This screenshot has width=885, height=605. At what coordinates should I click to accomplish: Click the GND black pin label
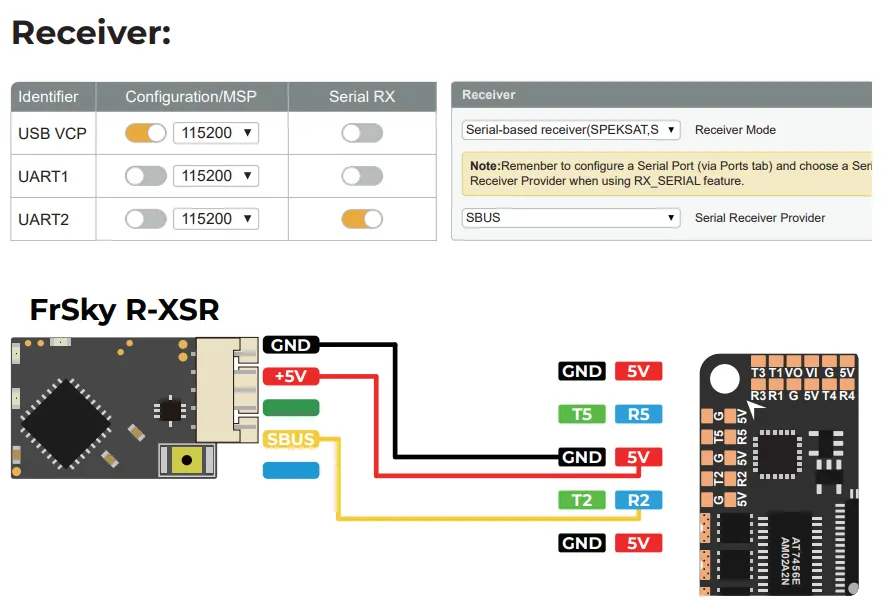pyautogui.click(x=290, y=344)
